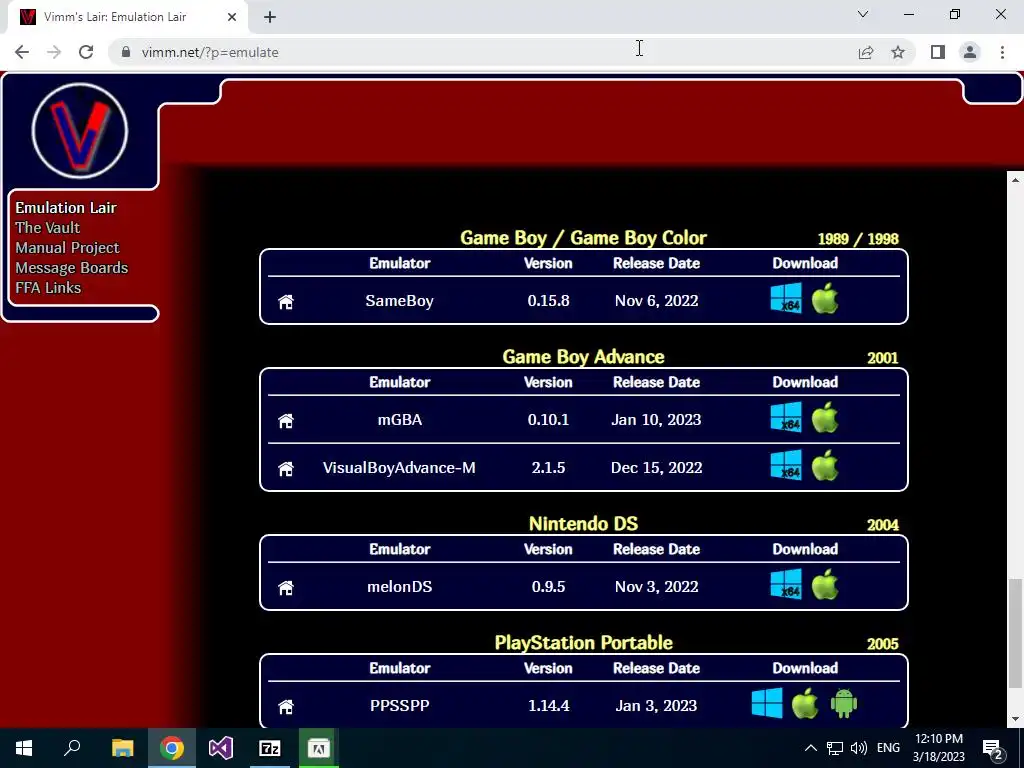Open Chrome profile avatar menu

click(970, 52)
